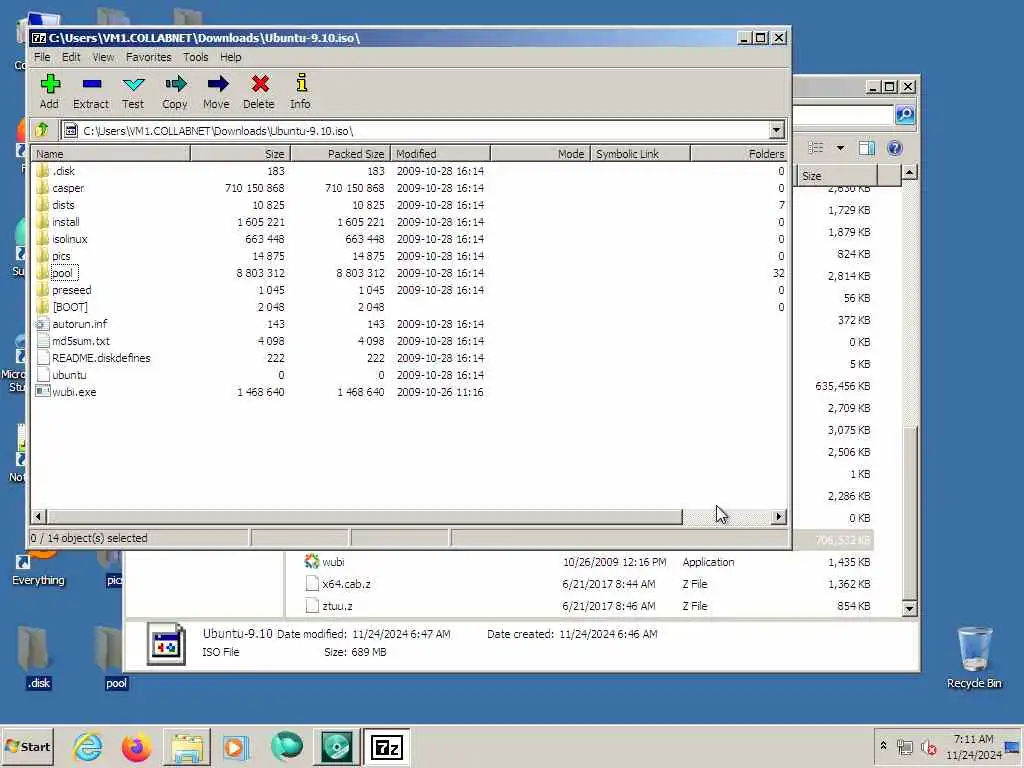Select the isolinux folder icon
The width and height of the screenshot is (1024, 768).
(42, 239)
